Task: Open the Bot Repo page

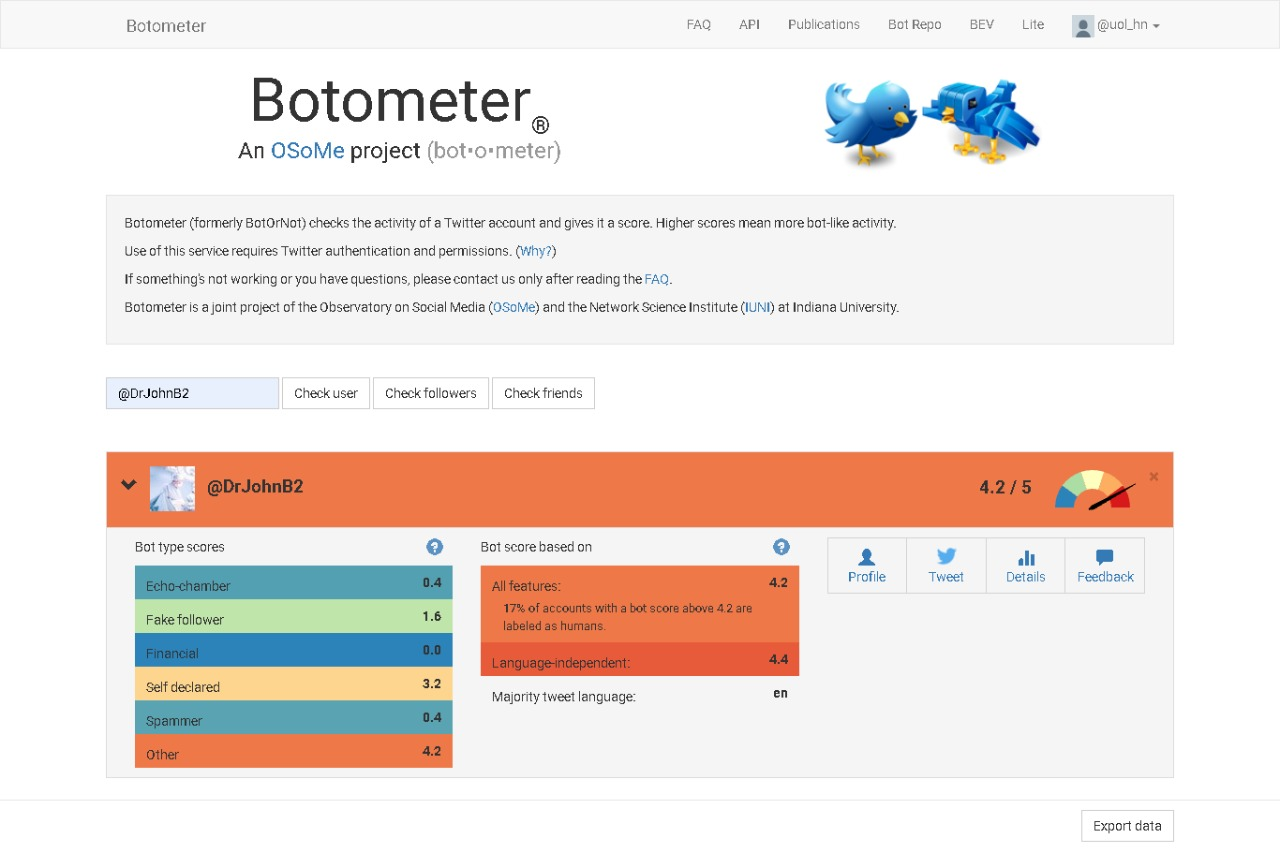Action: point(914,24)
